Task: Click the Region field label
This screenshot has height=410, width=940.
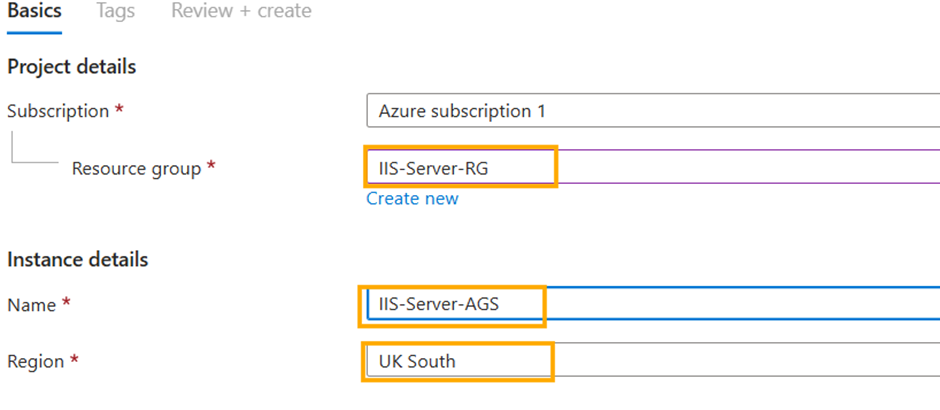Action: point(35,361)
